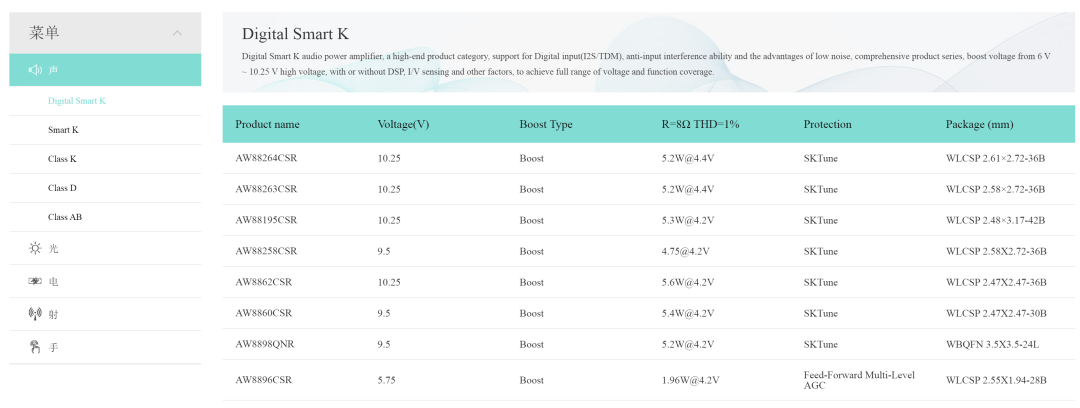This screenshot has width=1080, height=408.
Task: Collapse the 菜单 menu chevron
Action: [x=178, y=32]
